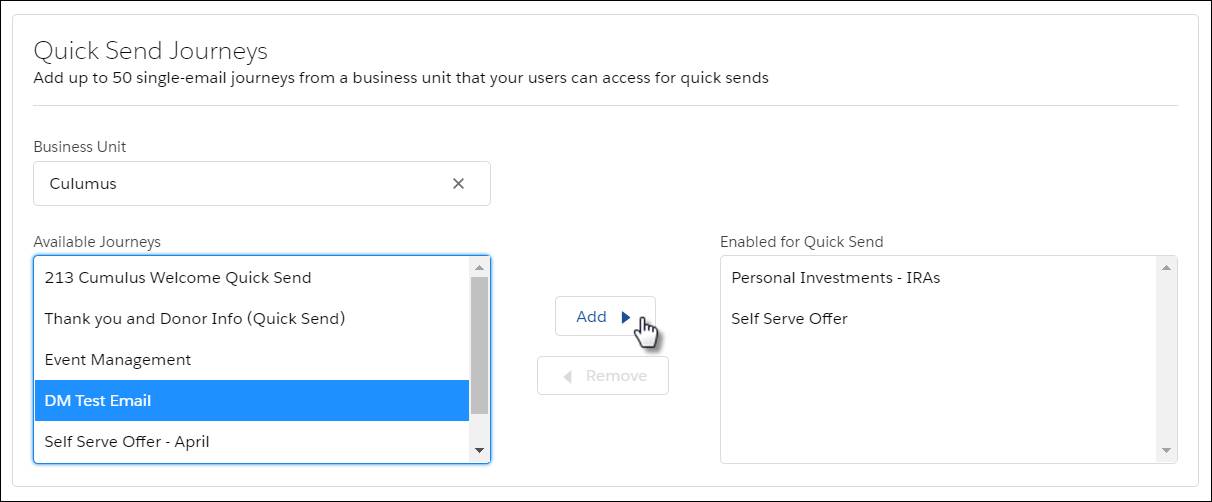This screenshot has height=502, width=1212.
Task: Select the DM Test Email journey
Action: point(252,400)
